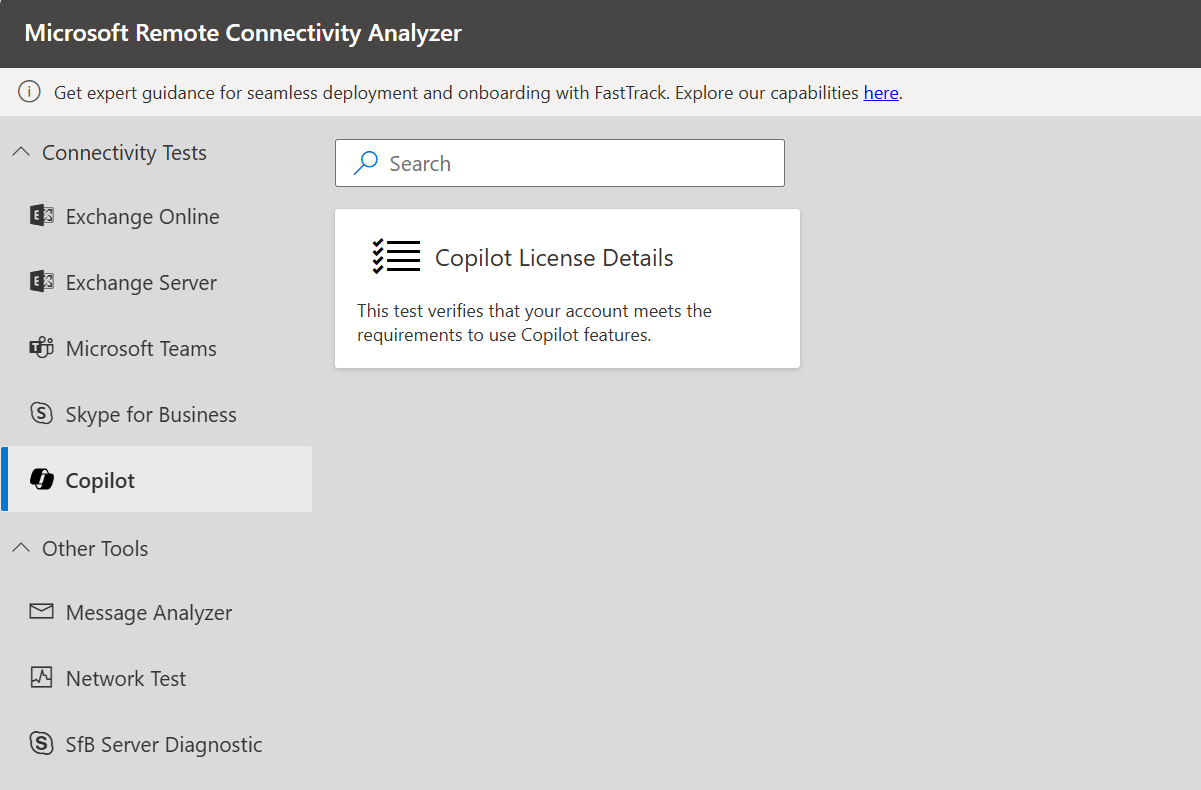Screen dimensions: 1201x790
Task: Collapse the Other Tools section
Action: pos(21,547)
